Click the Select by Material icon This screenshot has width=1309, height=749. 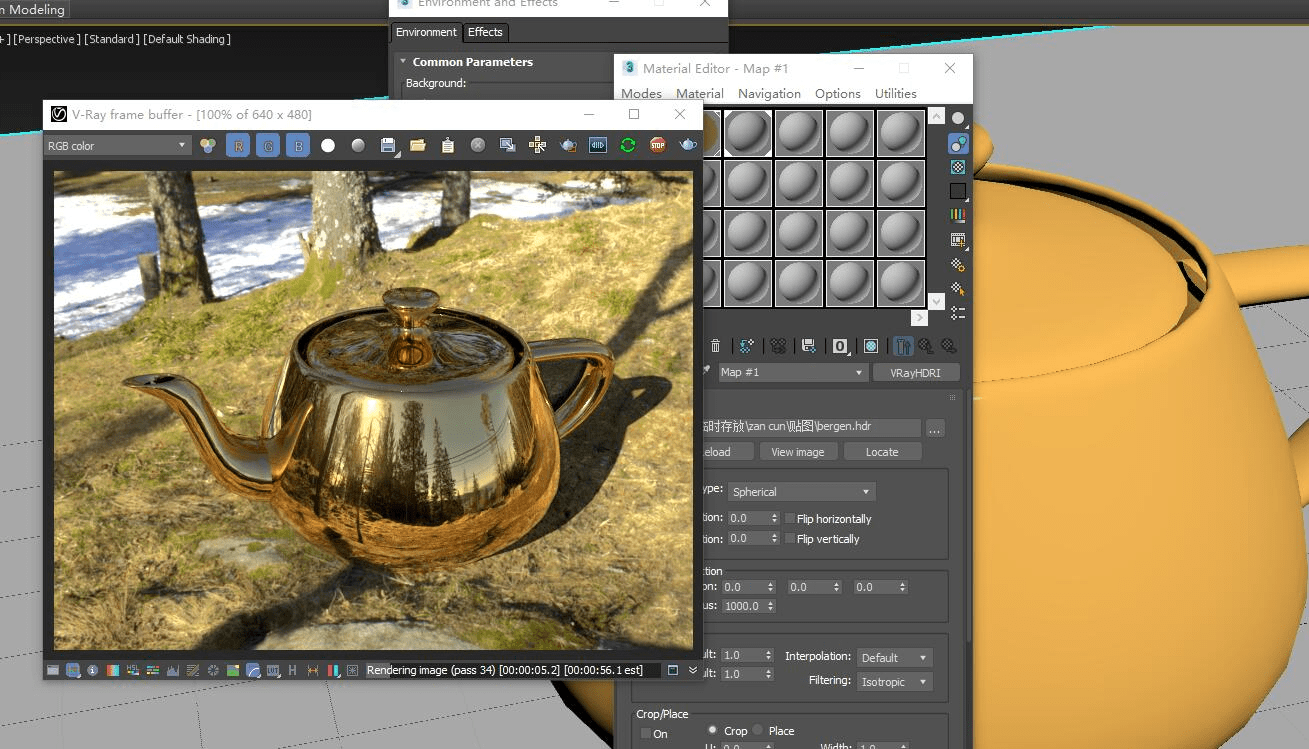pos(958,288)
